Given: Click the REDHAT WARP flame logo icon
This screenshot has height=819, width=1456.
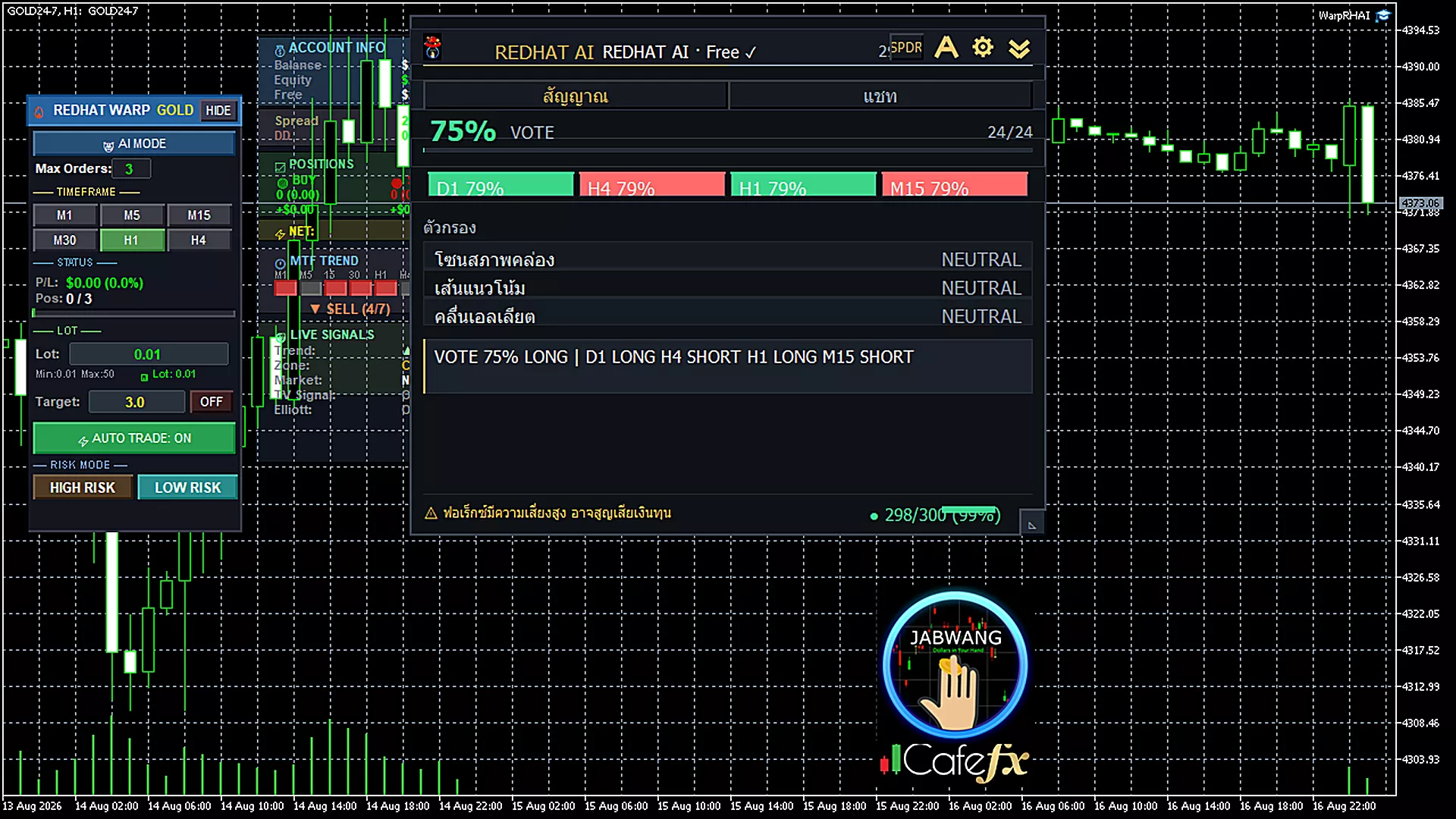Looking at the screenshot, I should [x=39, y=111].
